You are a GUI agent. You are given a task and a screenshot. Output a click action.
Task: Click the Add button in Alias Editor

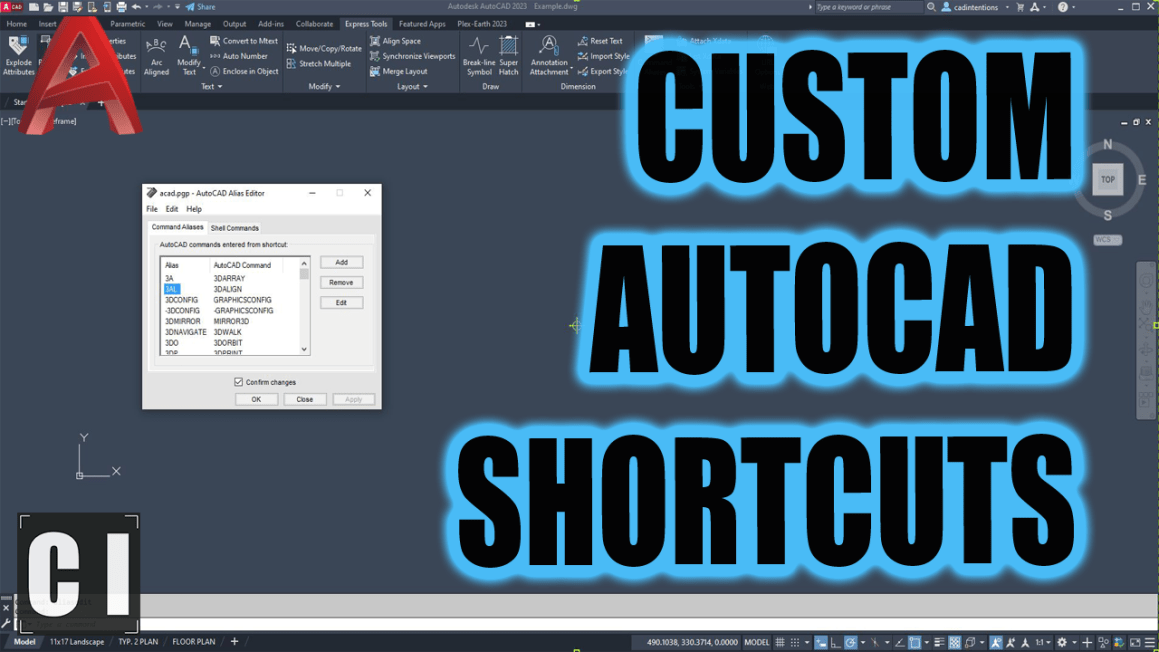(x=341, y=262)
